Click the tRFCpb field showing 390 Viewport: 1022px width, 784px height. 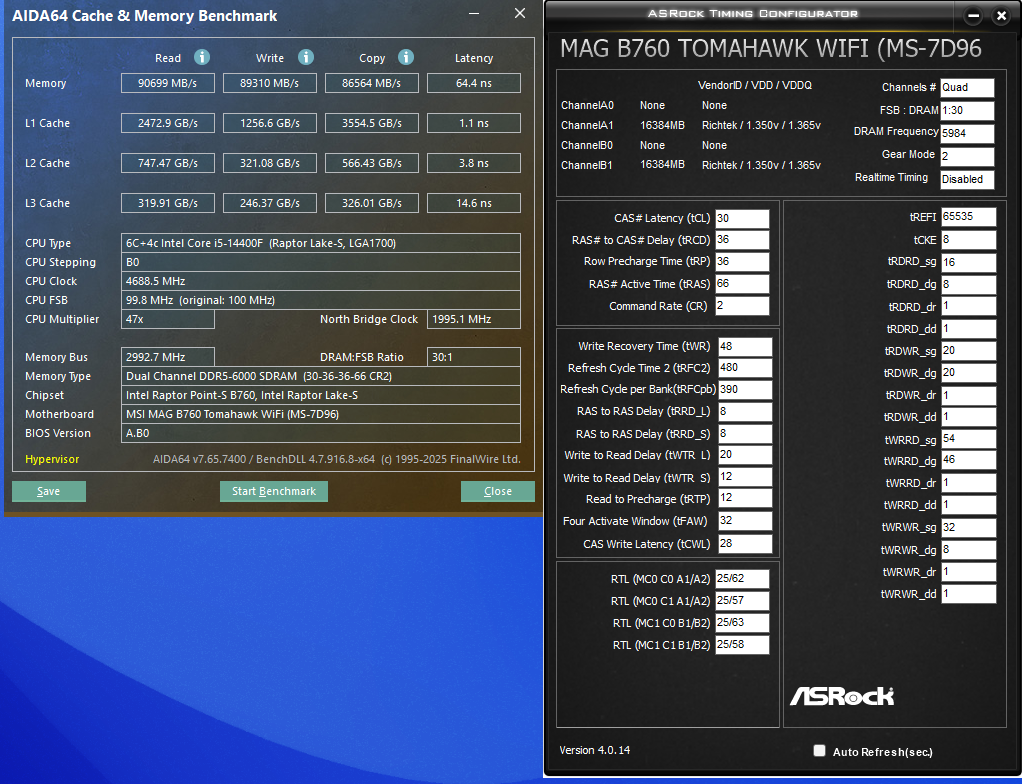coord(745,389)
